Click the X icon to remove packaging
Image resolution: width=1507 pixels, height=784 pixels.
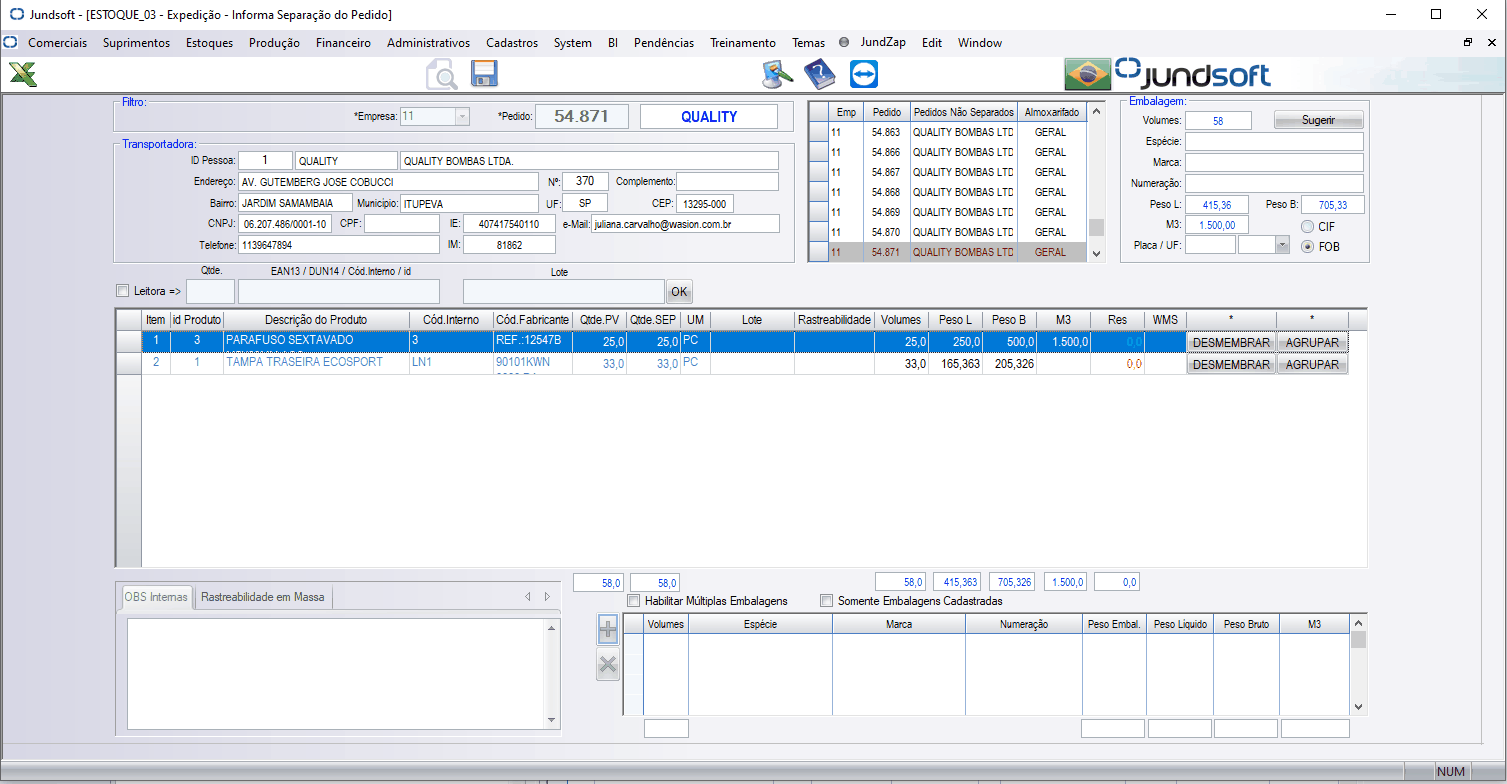pos(607,664)
